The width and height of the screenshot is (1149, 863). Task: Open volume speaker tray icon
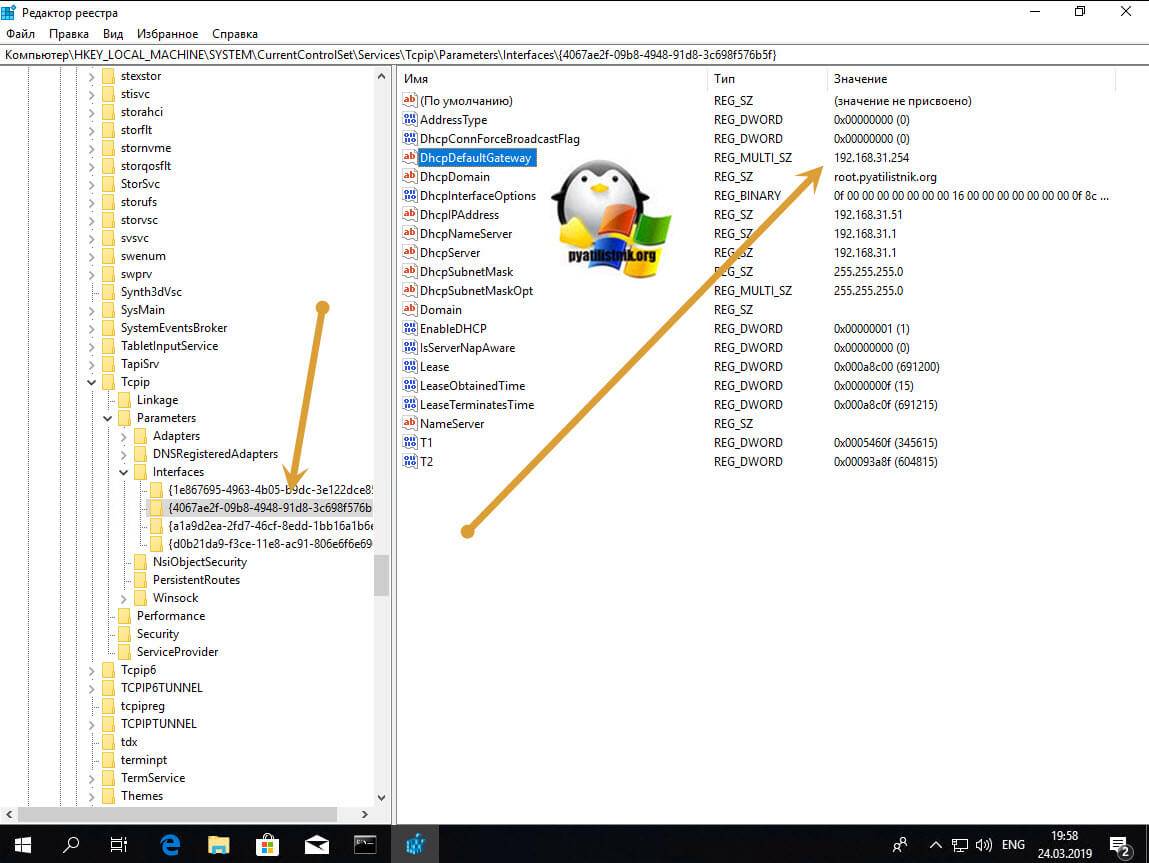(983, 845)
